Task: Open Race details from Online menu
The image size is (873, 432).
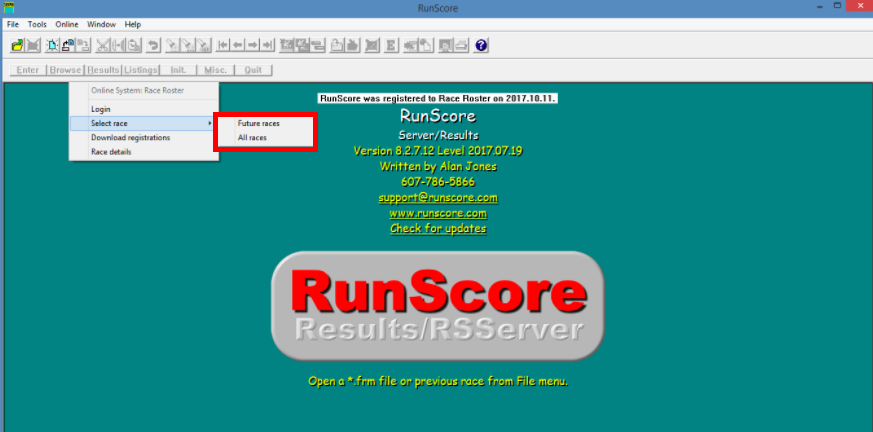Action: point(111,152)
